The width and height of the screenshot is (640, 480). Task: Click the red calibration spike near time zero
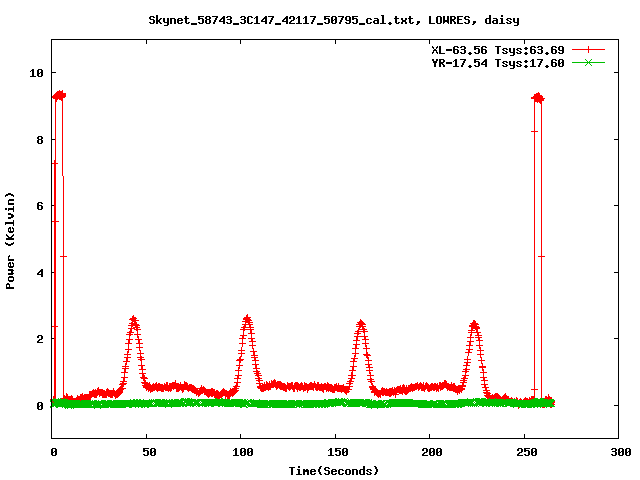[59, 96]
